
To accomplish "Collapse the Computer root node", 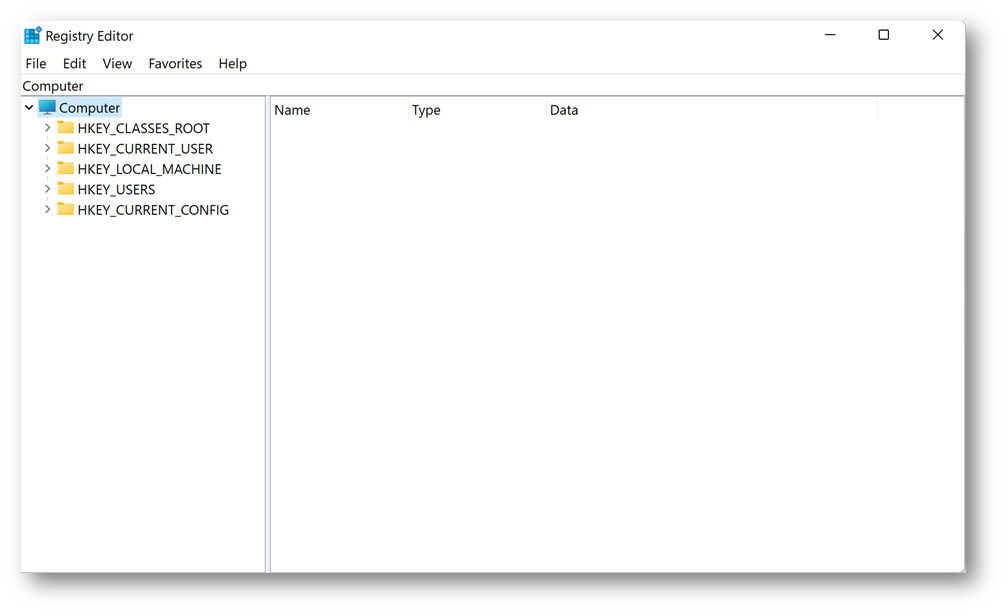I will point(29,108).
